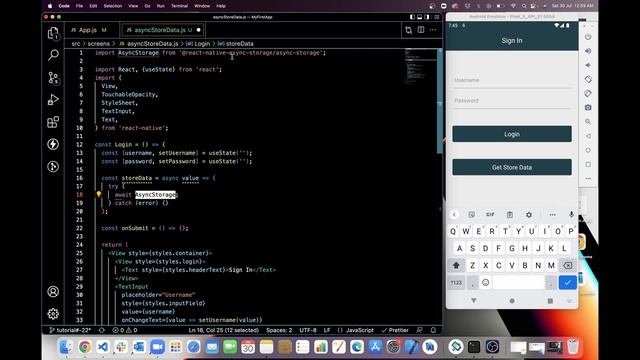Click the editor minimap preview

point(420,67)
